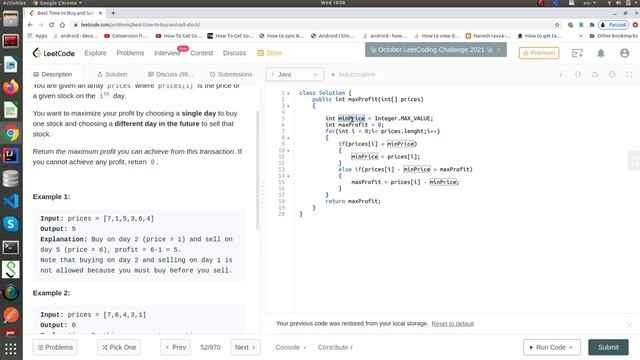Open the Interview nav item
The height and width of the screenshot is (360, 640).
pos(167,53)
